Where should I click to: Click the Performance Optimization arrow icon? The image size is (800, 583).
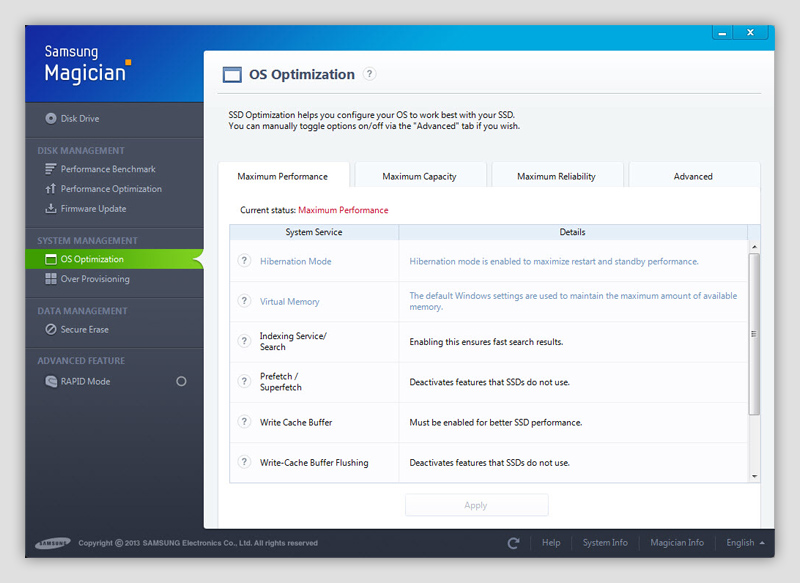tap(51, 189)
